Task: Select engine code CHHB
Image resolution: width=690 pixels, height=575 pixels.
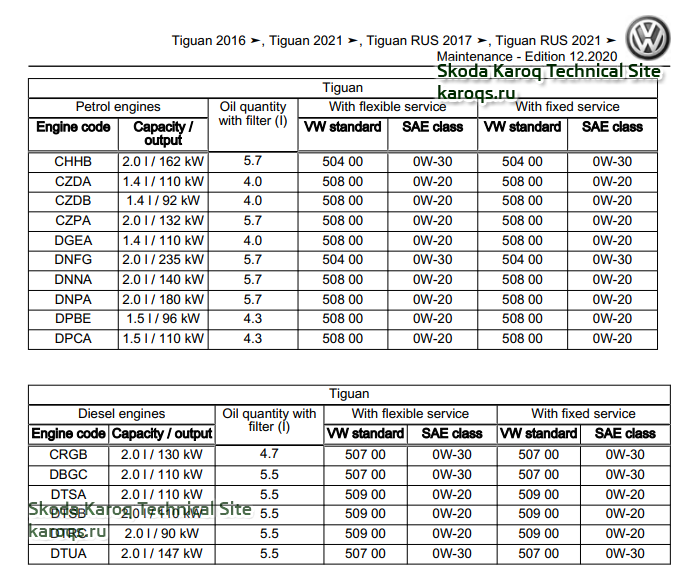Action: (x=73, y=161)
